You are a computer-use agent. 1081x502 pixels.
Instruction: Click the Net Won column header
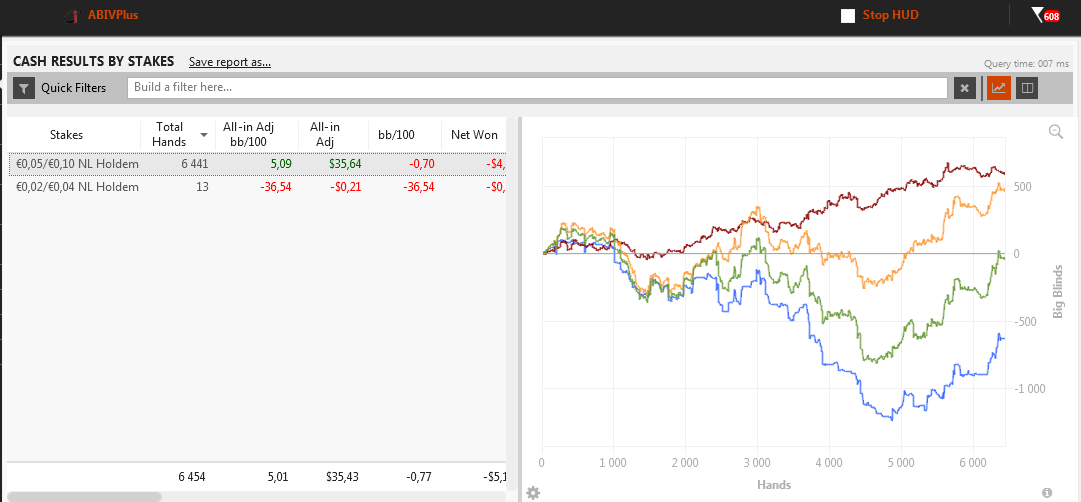tap(474, 135)
